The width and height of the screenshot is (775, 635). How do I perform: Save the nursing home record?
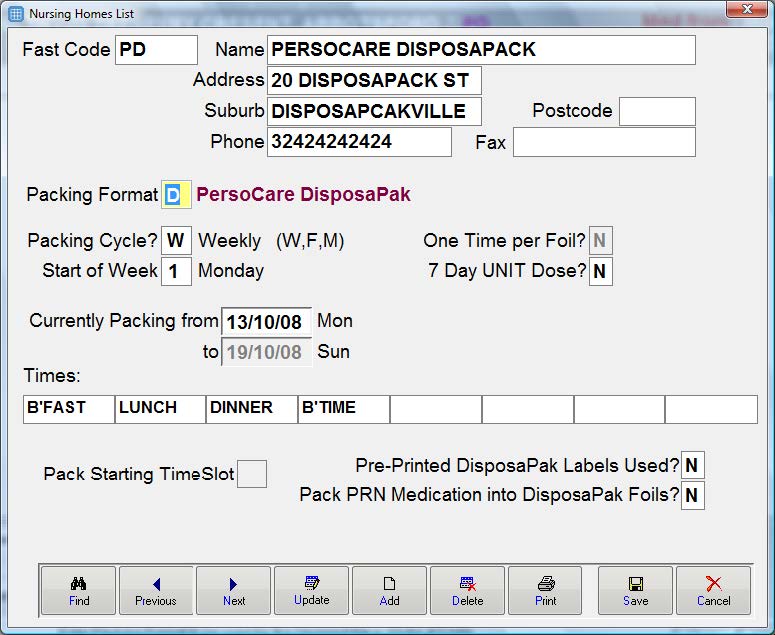click(x=635, y=591)
